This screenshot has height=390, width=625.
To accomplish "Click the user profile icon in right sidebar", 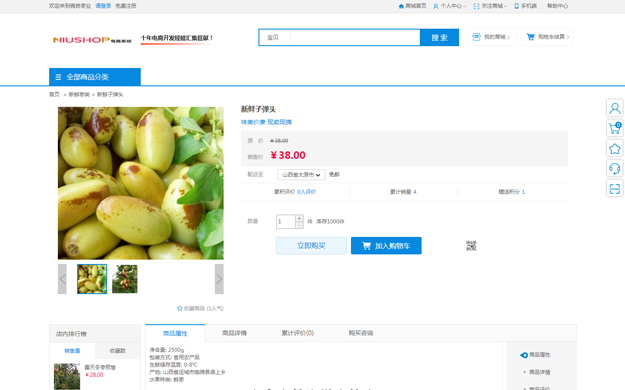I will 615,108.
